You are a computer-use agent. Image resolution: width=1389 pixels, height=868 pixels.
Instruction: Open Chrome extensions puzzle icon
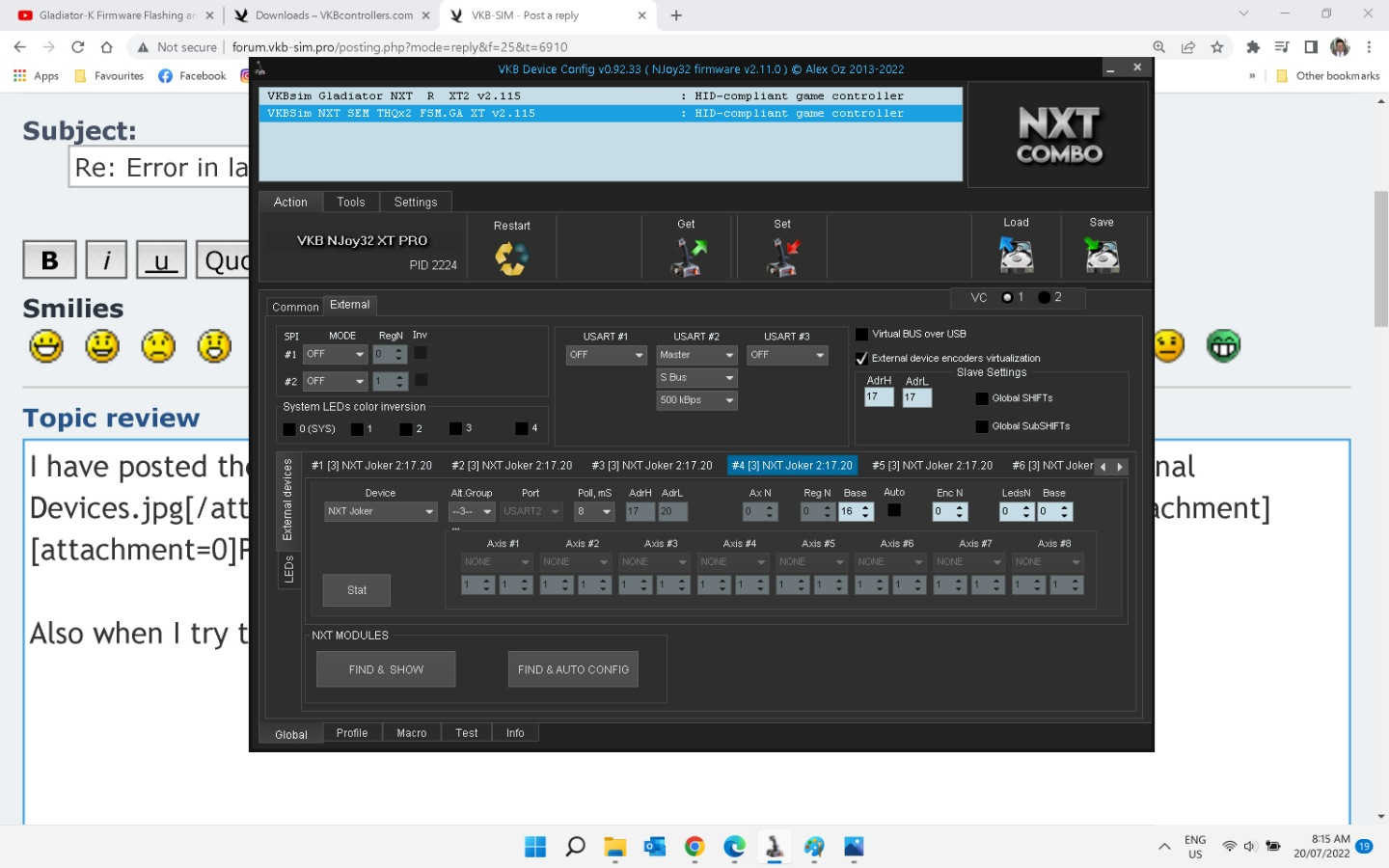tap(1253, 46)
